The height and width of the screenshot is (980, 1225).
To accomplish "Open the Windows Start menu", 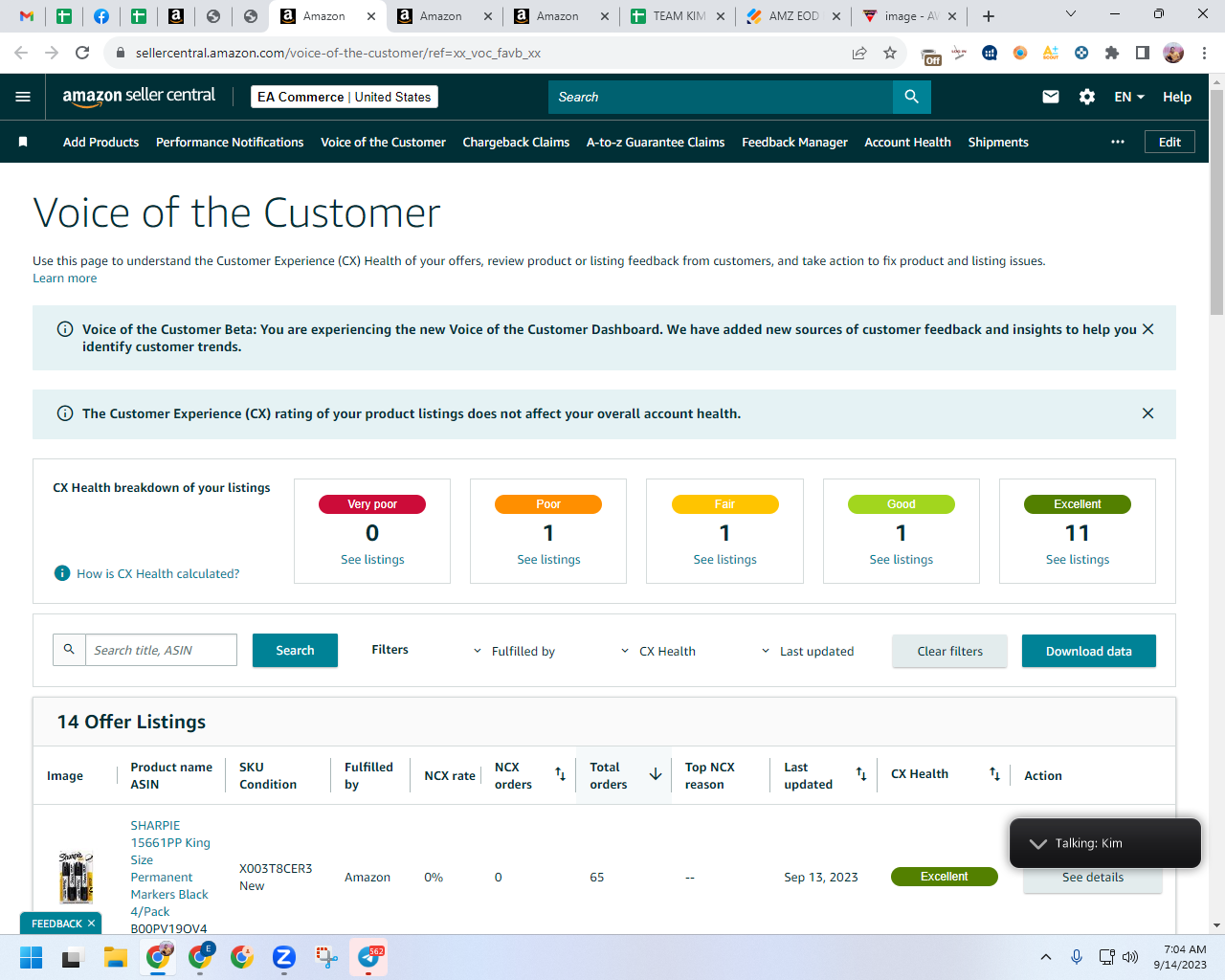I will (31, 957).
